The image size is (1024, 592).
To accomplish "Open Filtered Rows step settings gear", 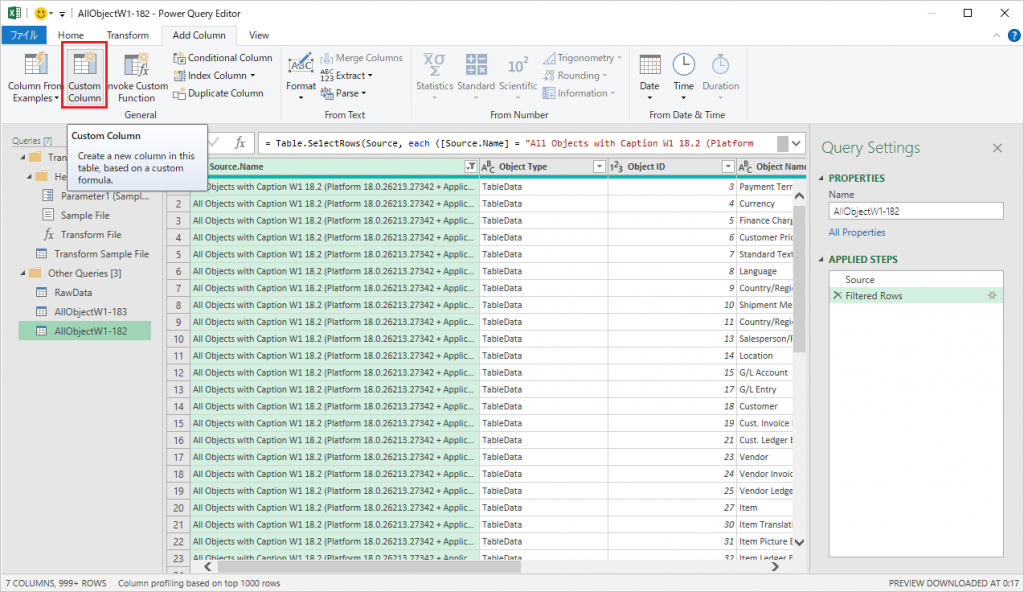I will 992,295.
